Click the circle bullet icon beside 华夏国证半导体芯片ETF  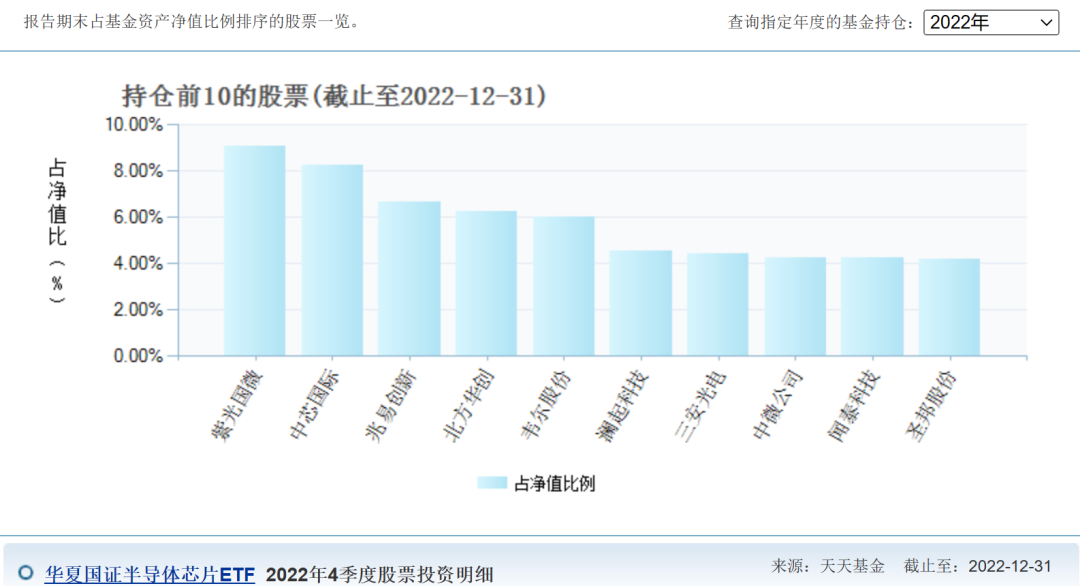point(26,572)
